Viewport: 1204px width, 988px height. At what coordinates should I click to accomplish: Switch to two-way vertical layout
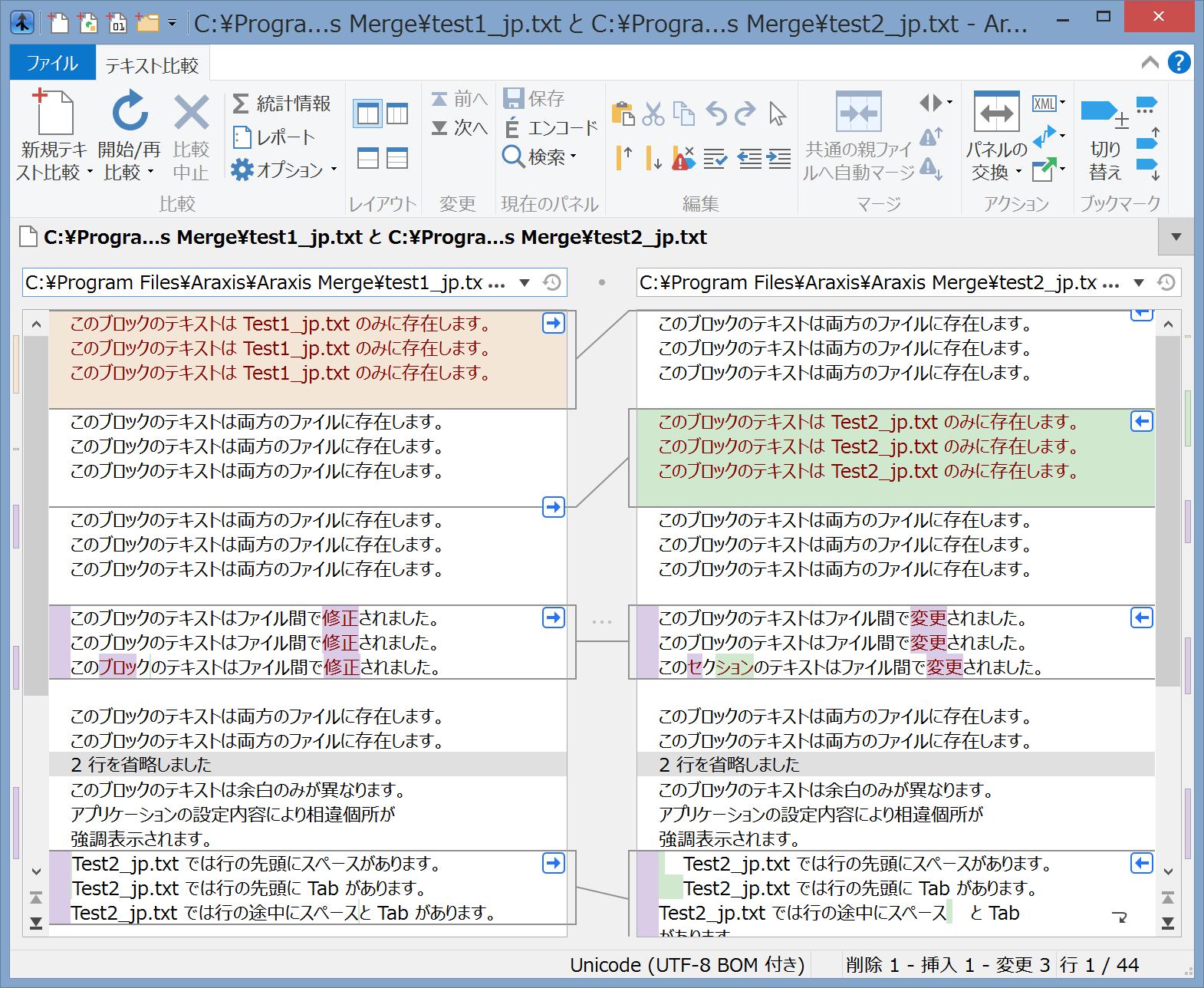point(368,114)
